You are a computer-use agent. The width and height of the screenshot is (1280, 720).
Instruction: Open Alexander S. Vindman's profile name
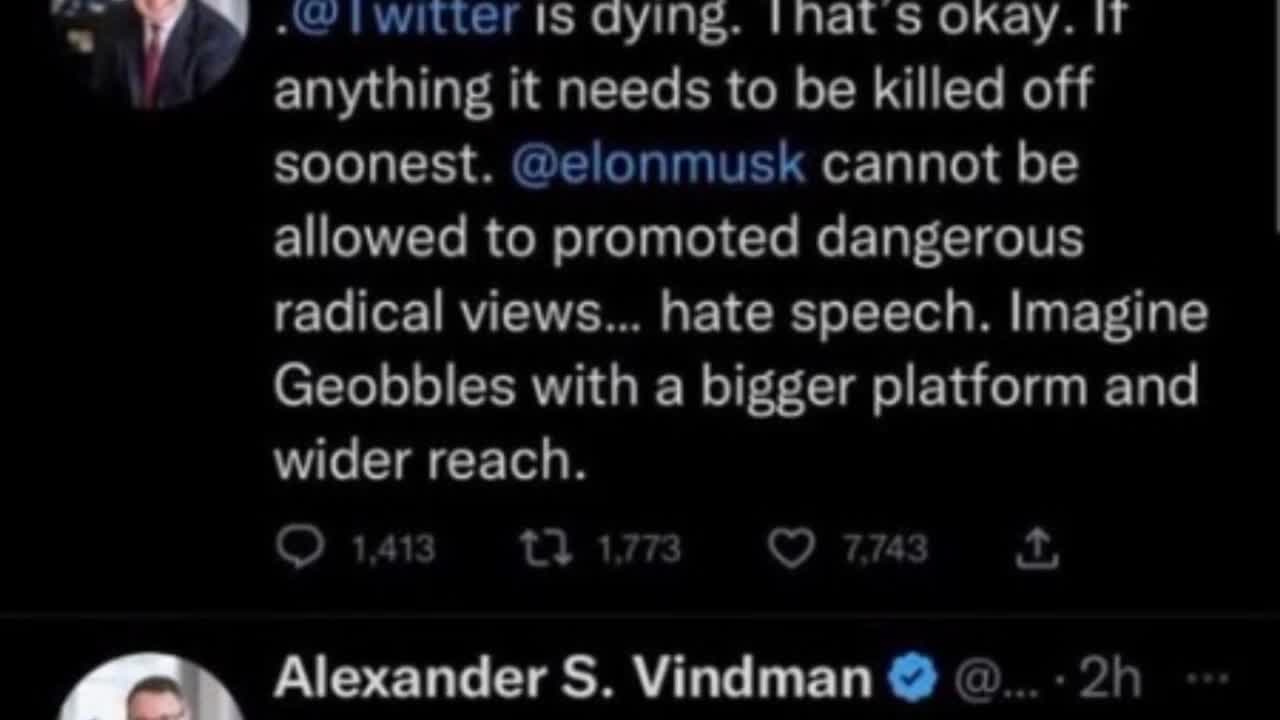(x=572, y=679)
